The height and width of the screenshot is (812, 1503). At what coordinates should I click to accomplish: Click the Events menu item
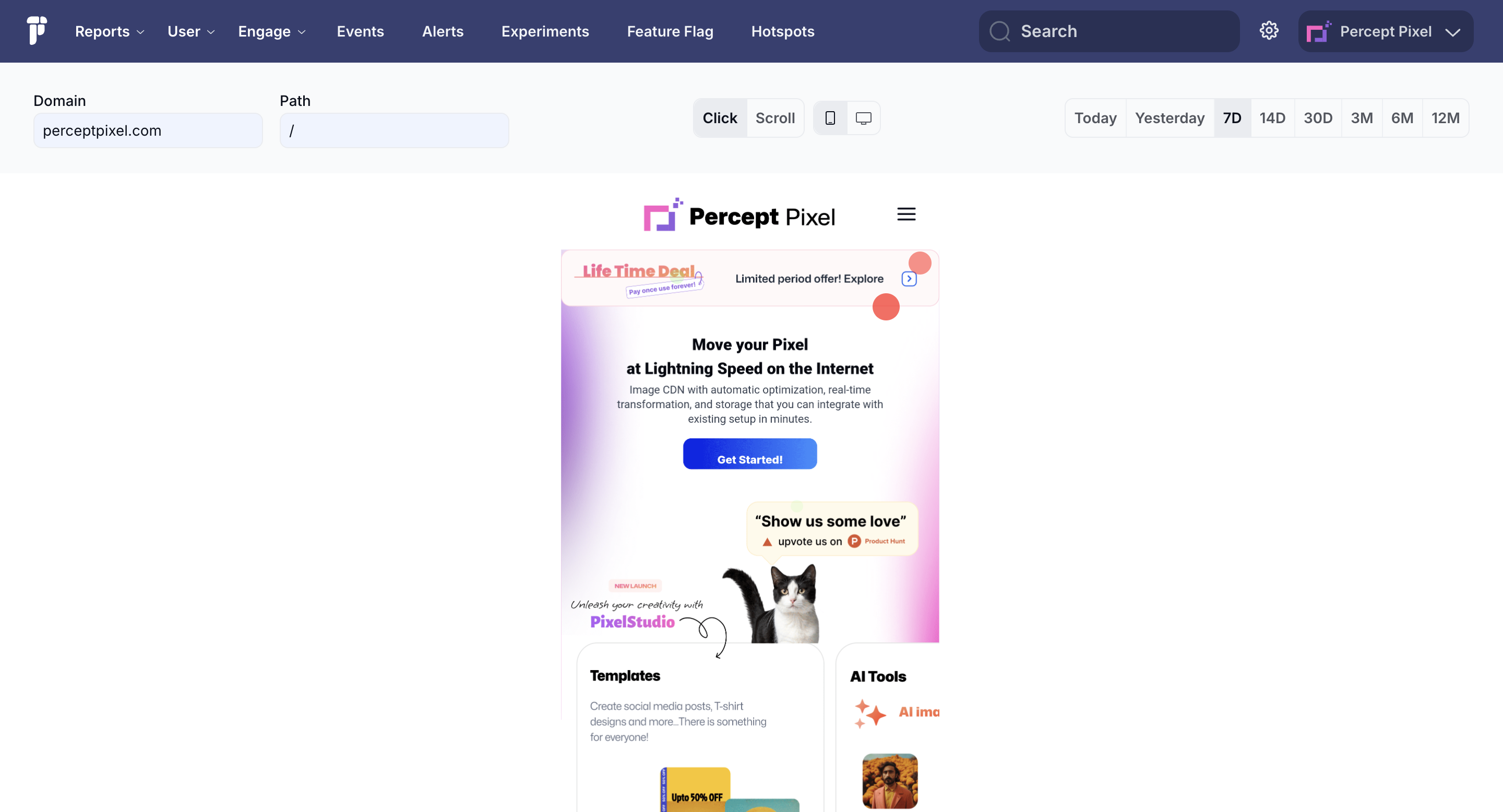360,31
